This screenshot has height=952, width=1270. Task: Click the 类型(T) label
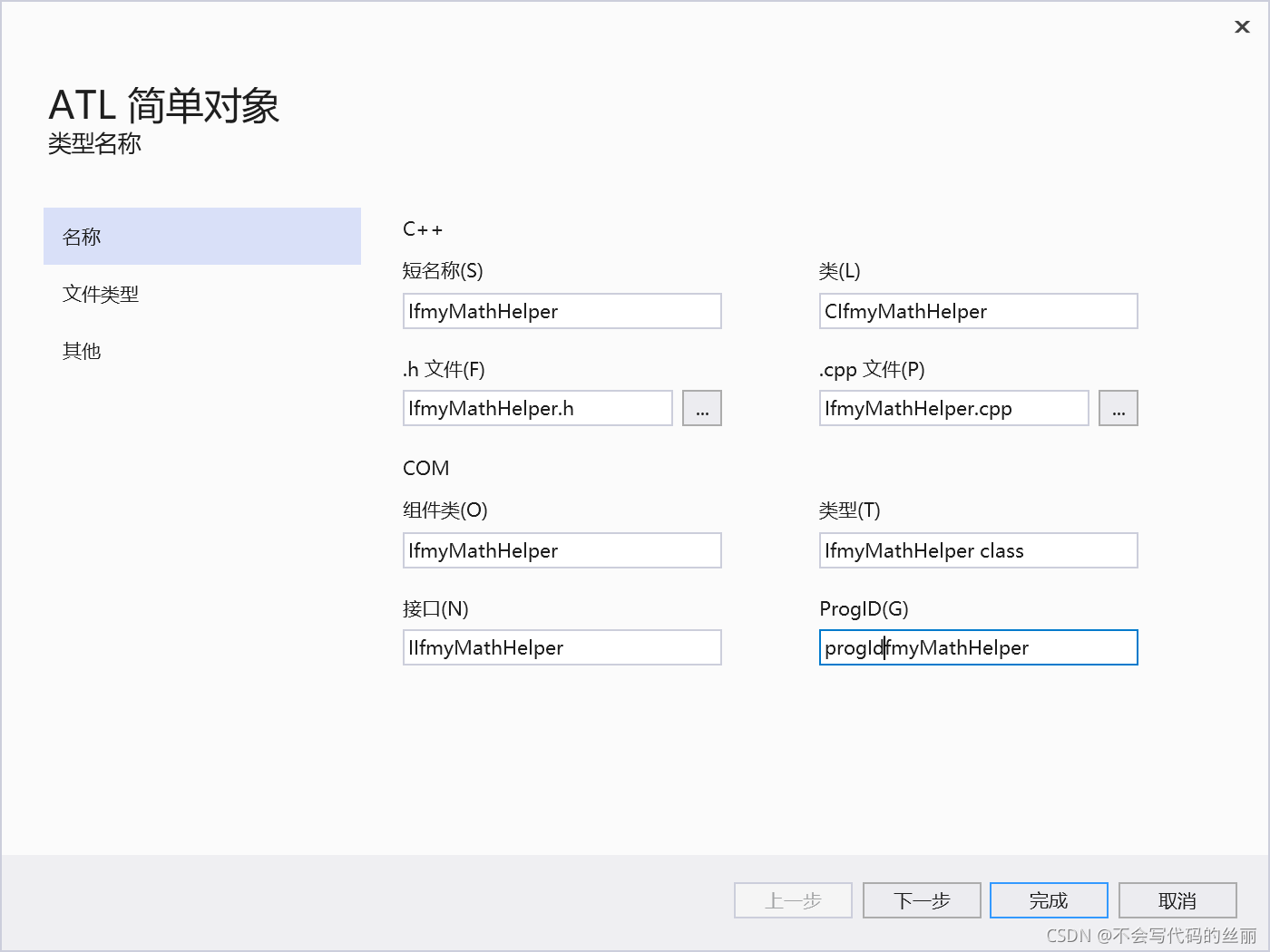849,510
